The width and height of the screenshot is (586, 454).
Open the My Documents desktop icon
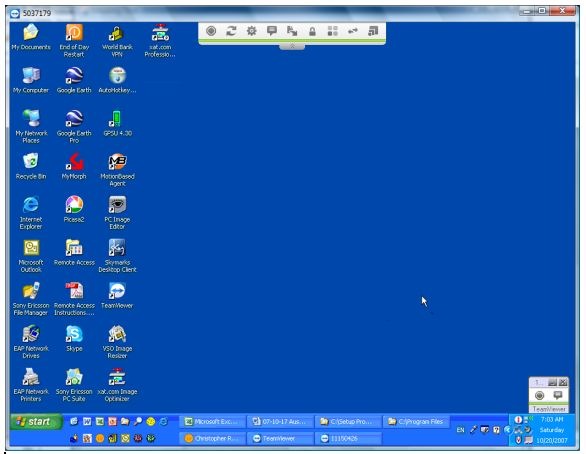(31, 37)
